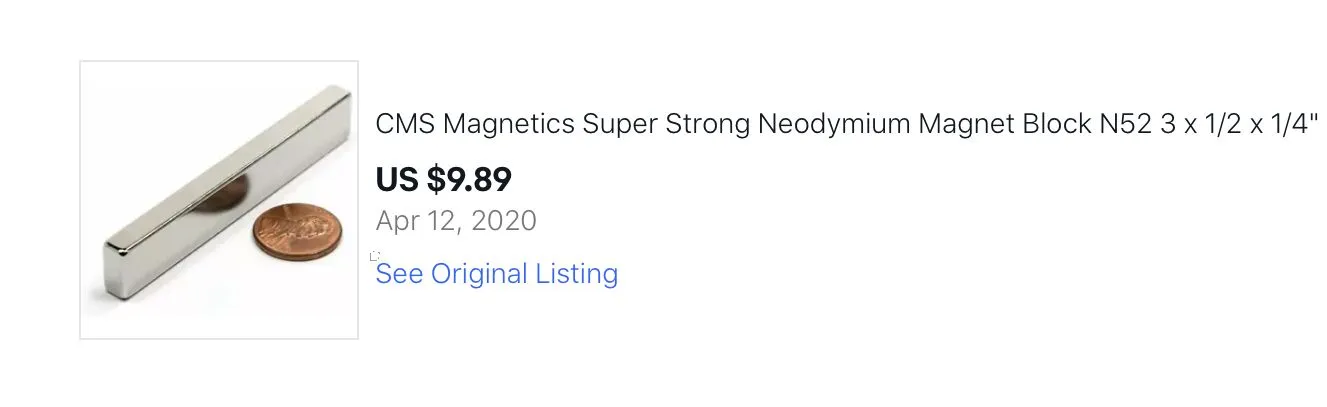
Task: Click the small dashed-square icon above the link
Action: pyautogui.click(x=375, y=256)
